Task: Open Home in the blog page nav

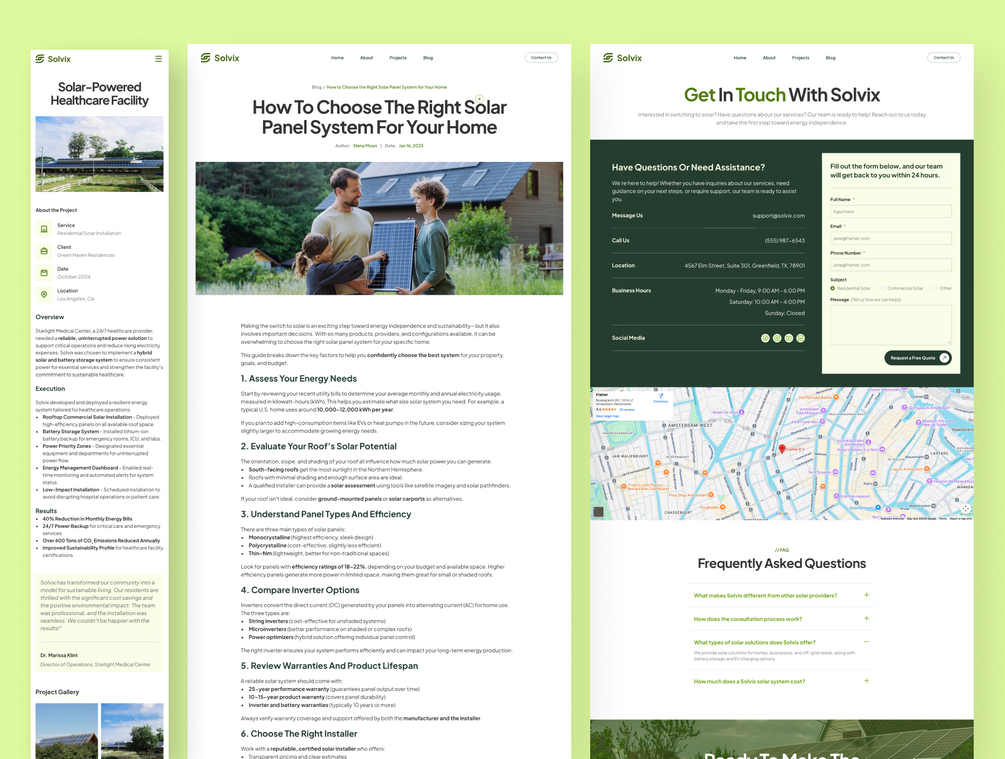Action: tap(337, 58)
